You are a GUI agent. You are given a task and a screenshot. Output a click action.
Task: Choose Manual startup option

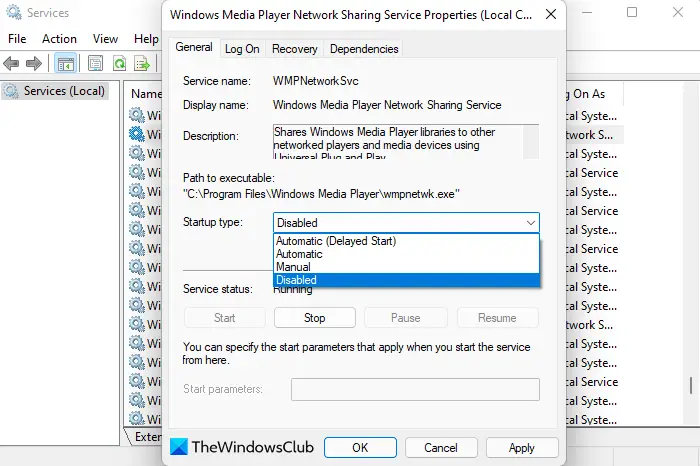406,267
